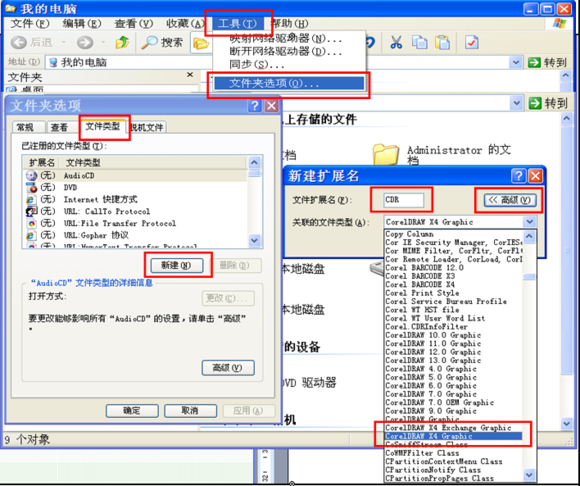Image resolution: width=580 pixels, height=486 pixels.
Task: Open the 查看(V) menu in menu bar
Action: 134,24
